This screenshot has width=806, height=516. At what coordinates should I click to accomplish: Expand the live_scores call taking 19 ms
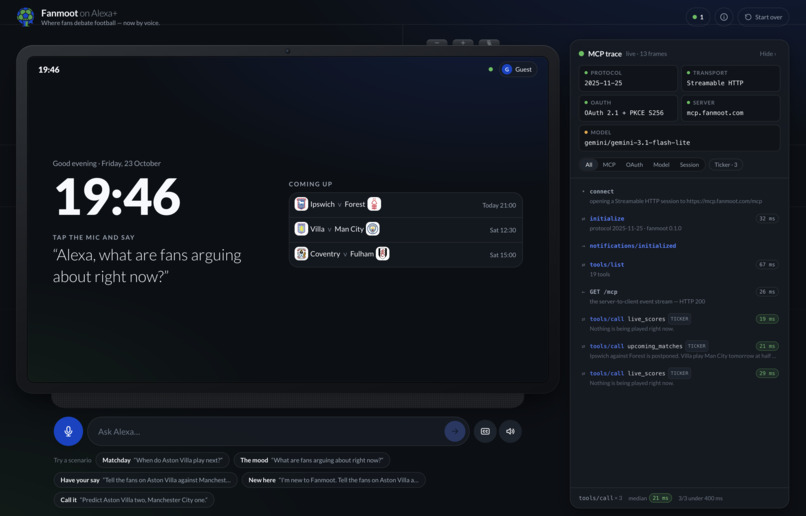point(680,324)
